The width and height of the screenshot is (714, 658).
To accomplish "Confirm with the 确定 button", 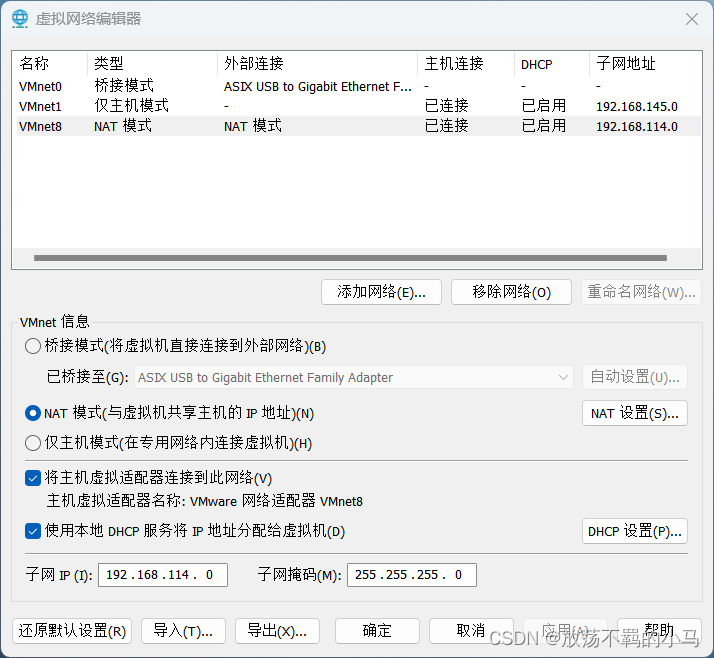I will click(x=377, y=631).
